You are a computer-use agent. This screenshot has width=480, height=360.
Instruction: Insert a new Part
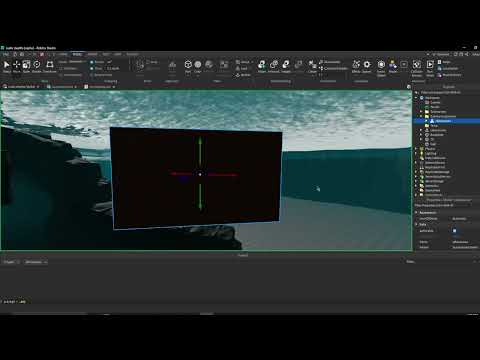(x=188, y=66)
